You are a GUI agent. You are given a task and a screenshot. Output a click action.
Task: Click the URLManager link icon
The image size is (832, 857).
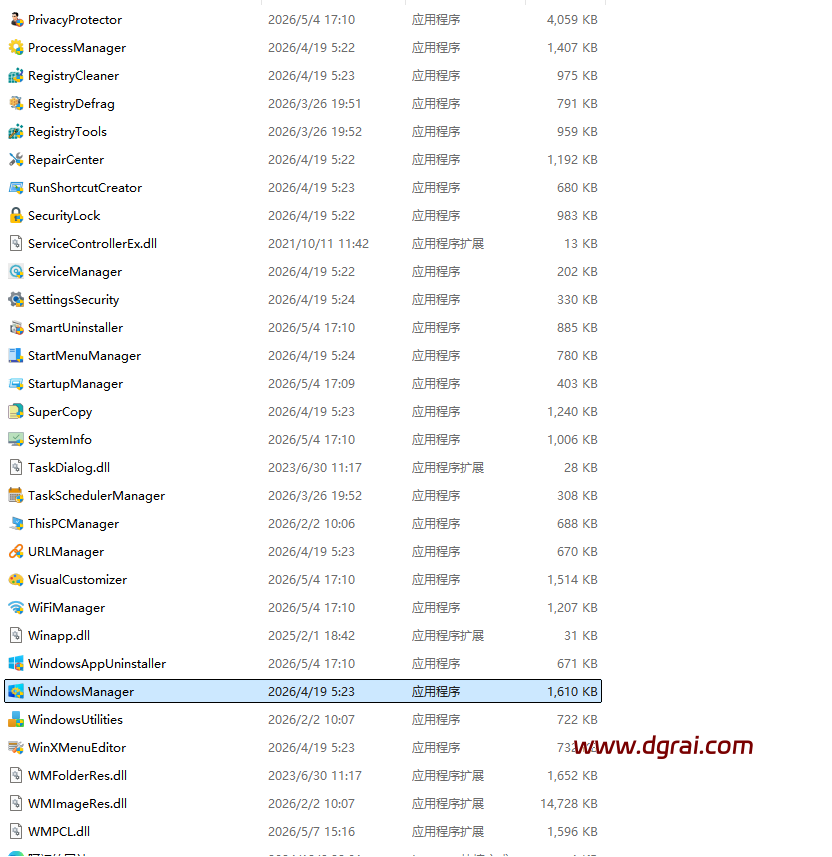16,551
